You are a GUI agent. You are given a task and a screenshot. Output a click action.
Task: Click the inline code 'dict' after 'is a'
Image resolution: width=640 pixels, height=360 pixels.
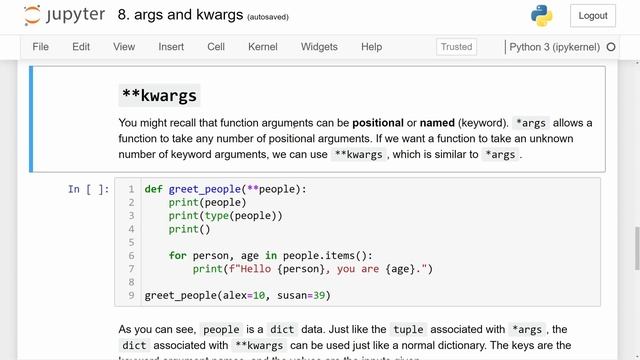(282, 329)
